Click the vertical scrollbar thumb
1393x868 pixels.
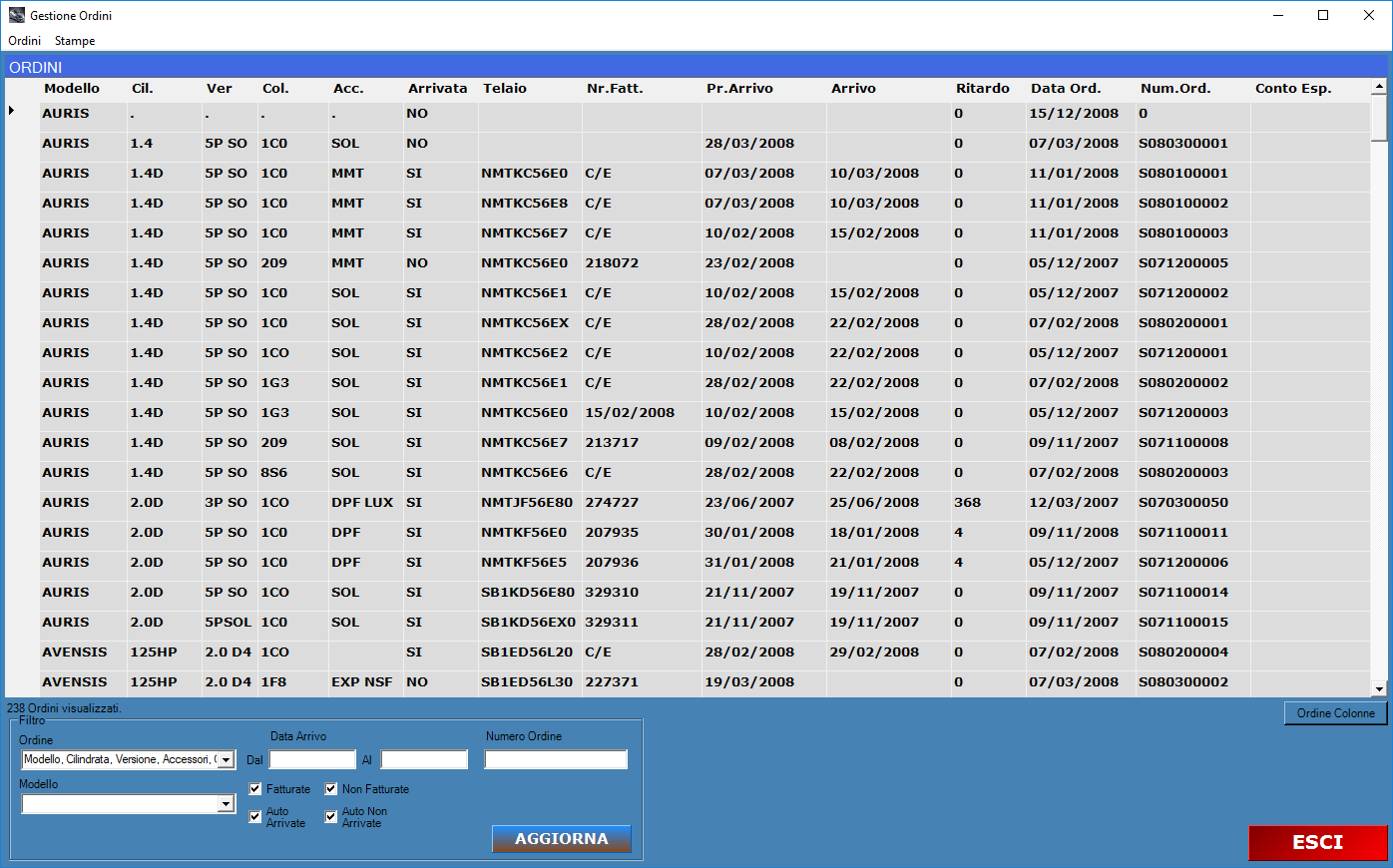[x=1379, y=118]
